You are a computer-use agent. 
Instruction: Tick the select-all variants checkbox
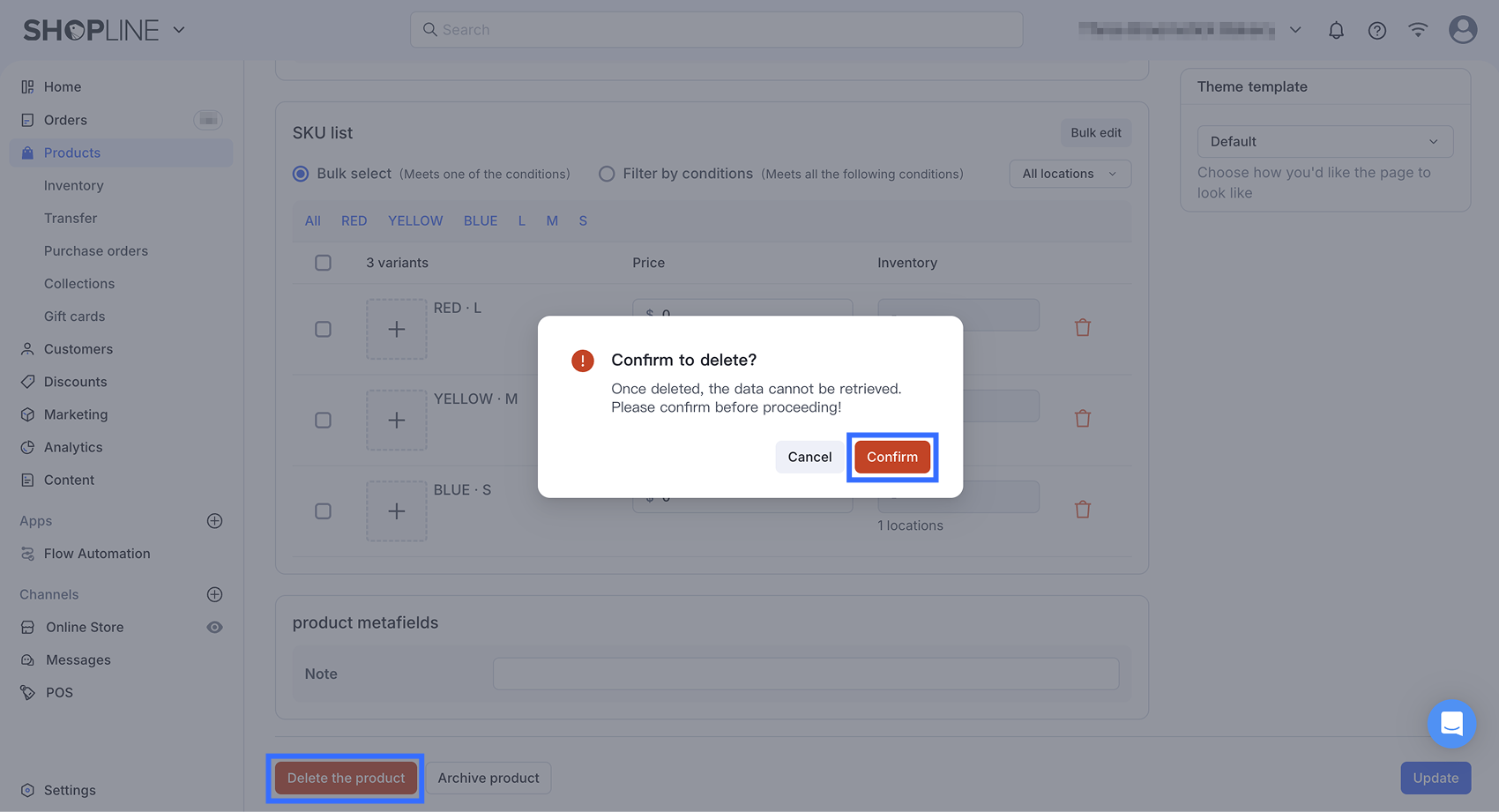[324, 263]
